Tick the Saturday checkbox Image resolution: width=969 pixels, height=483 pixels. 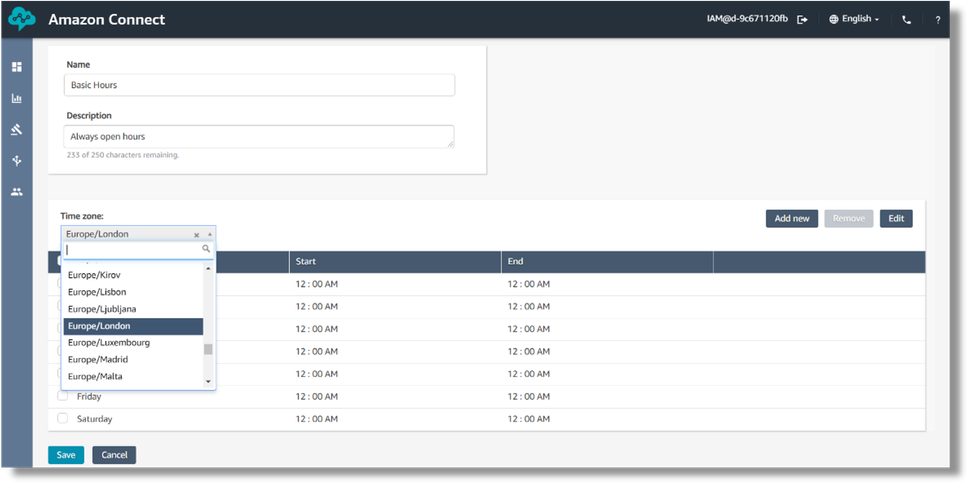(x=62, y=418)
